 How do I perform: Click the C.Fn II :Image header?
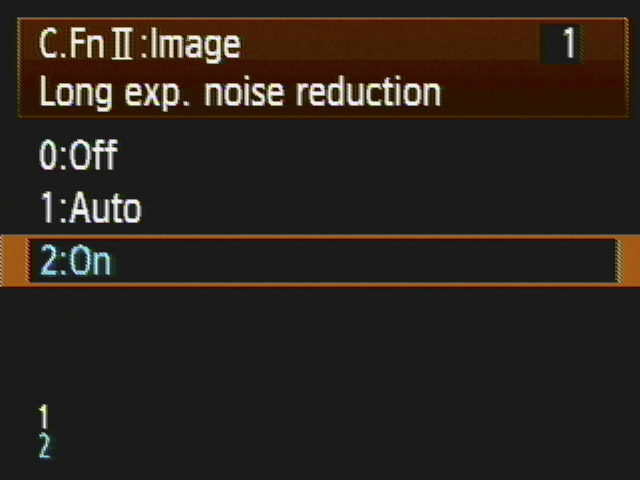139,45
